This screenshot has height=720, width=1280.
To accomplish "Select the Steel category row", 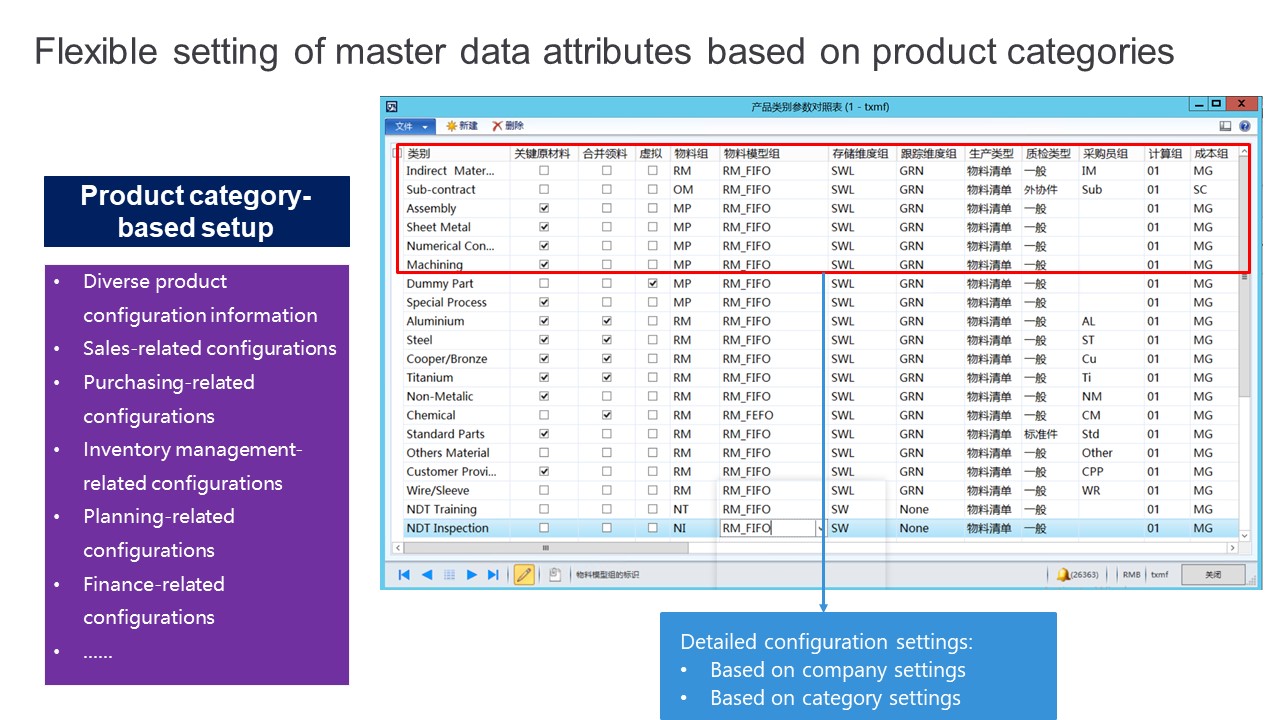I will (x=821, y=340).
